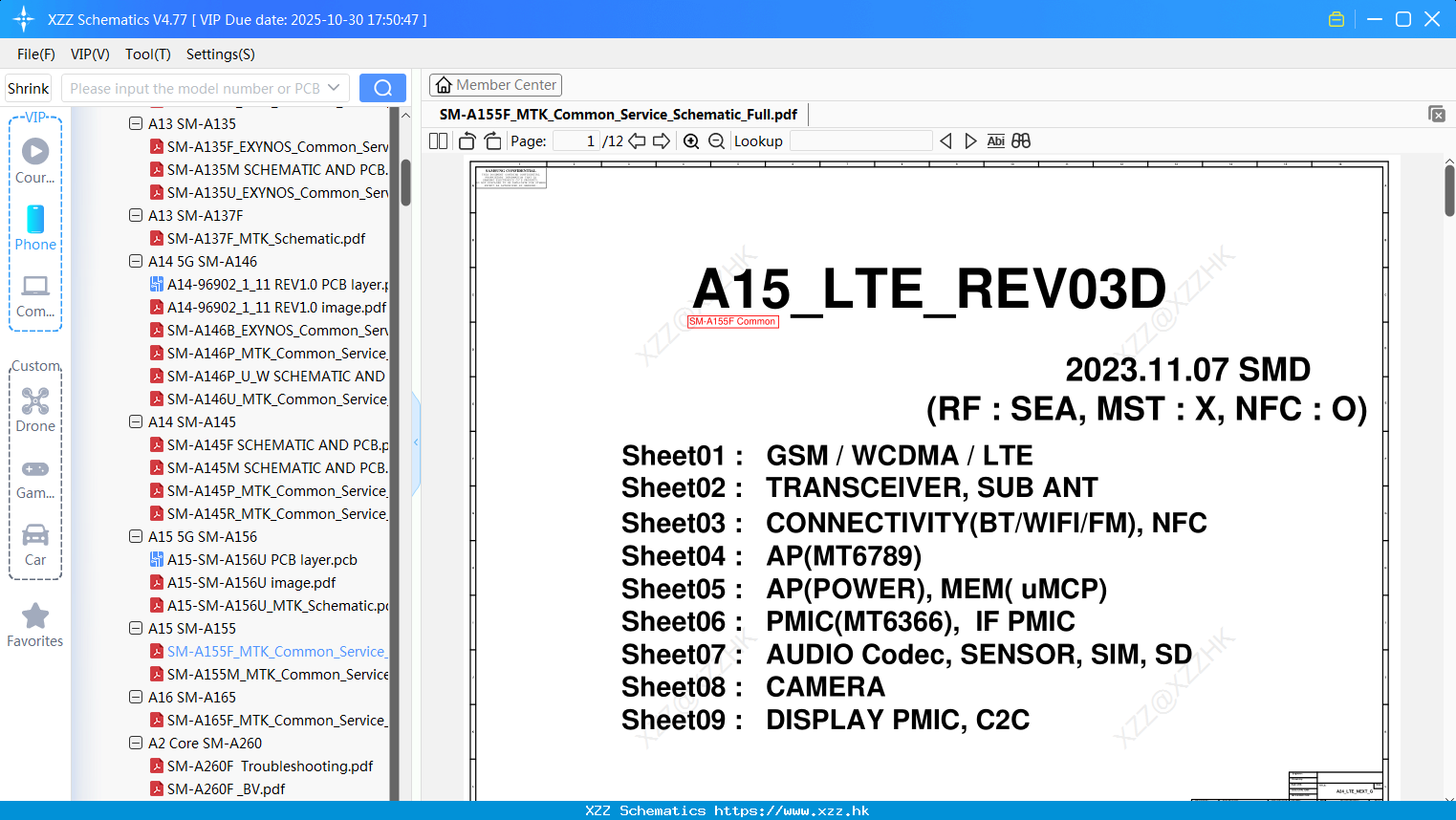Viewport: 1456px width, 820px height.
Task: Click the page number field
Action: (x=576, y=141)
